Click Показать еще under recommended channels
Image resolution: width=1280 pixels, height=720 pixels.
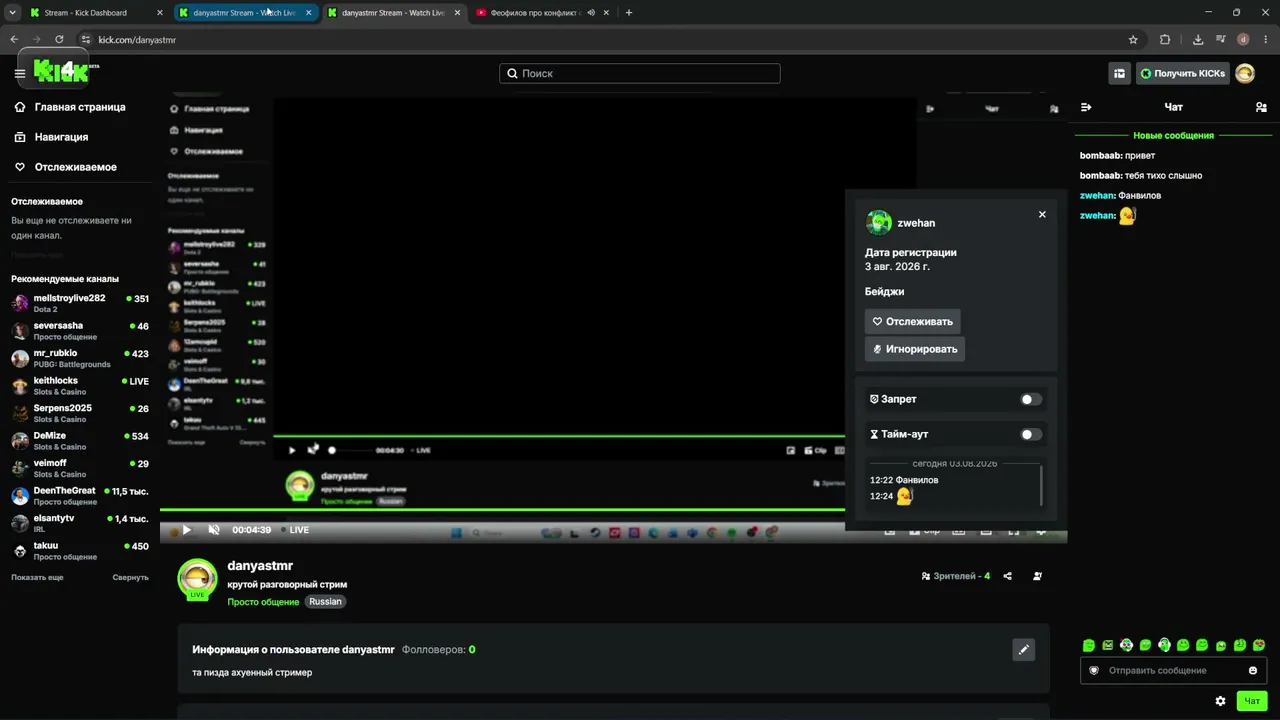click(x=37, y=577)
